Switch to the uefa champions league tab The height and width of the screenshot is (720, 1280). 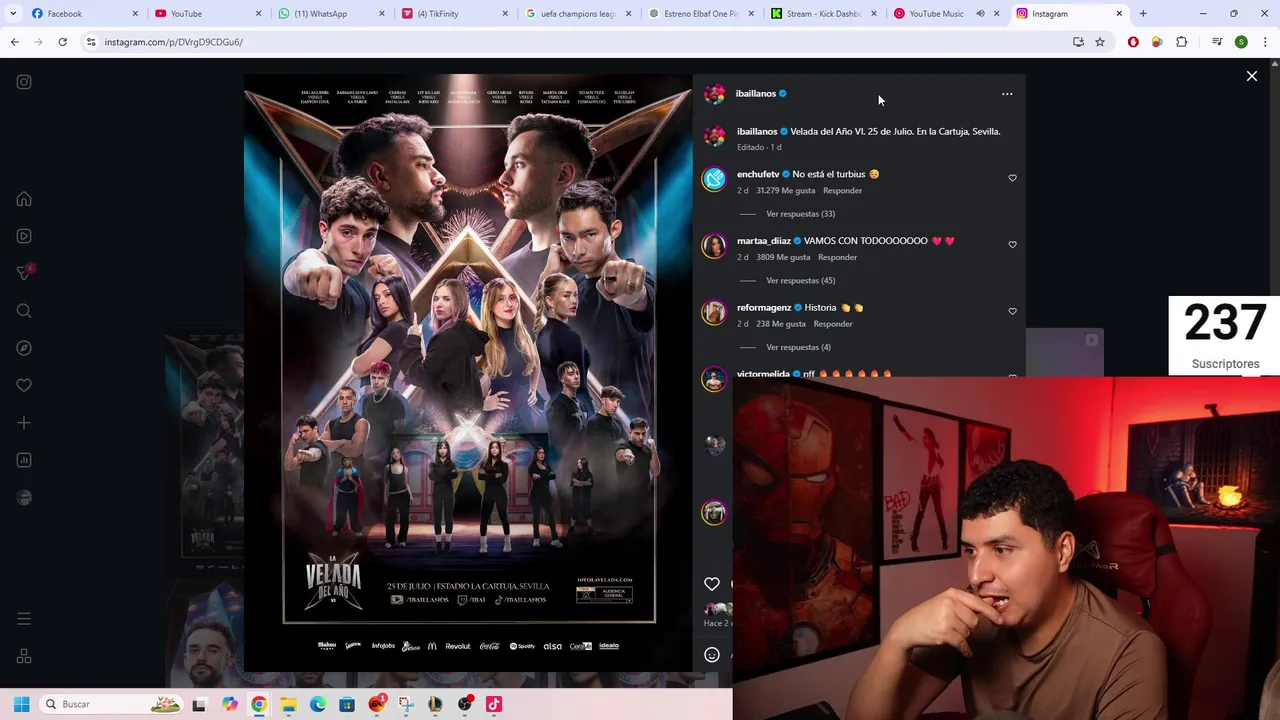(x=579, y=14)
